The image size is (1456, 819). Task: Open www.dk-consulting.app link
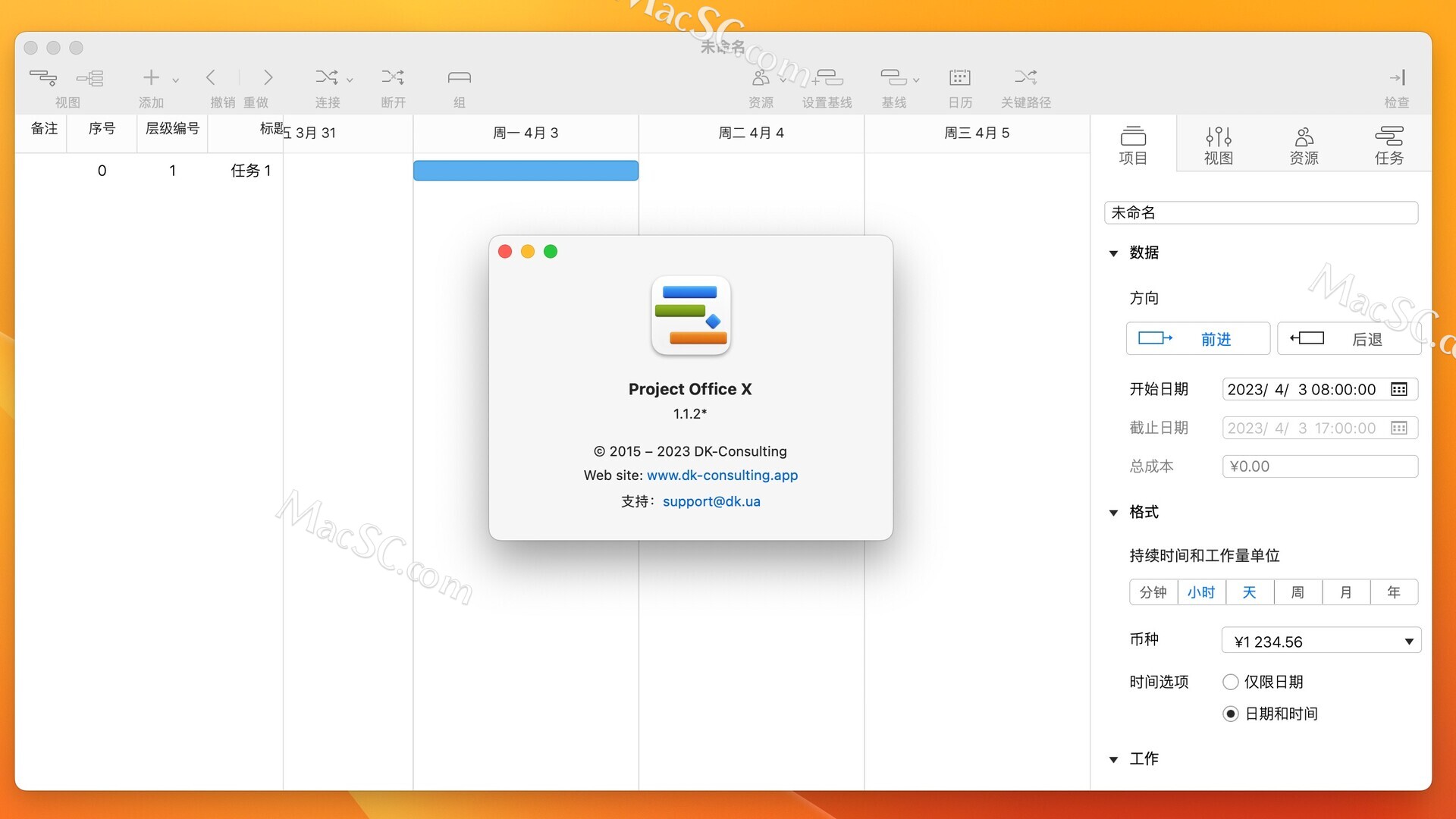(x=722, y=475)
